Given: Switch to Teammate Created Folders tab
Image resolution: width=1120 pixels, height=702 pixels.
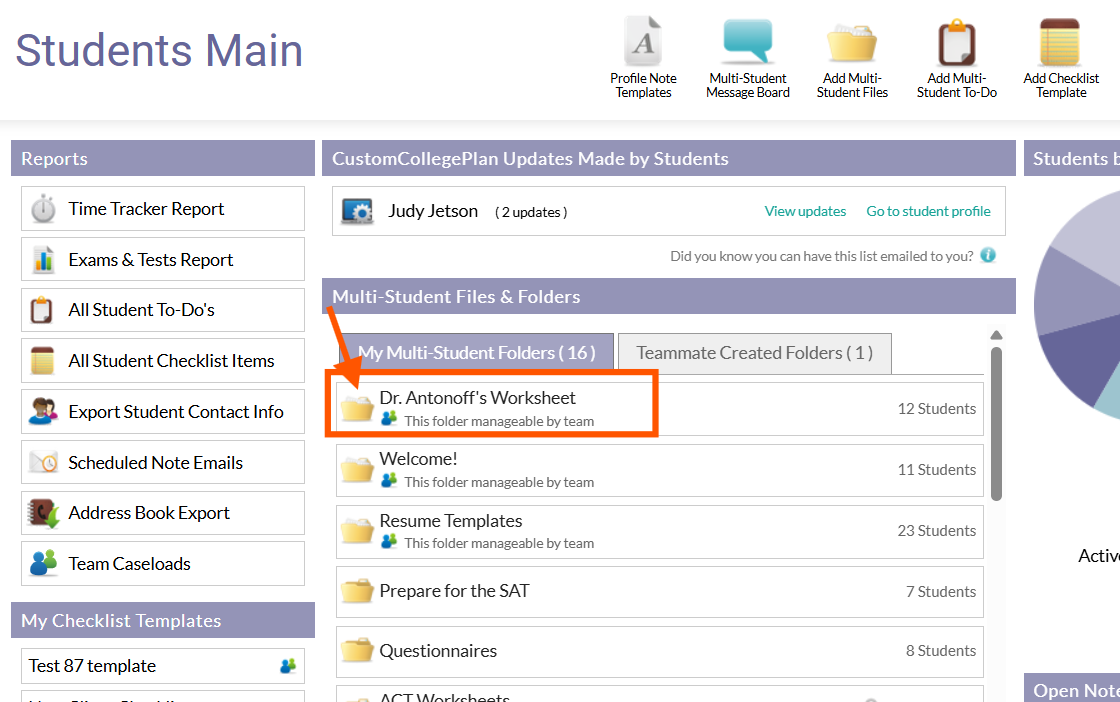Looking at the screenshot, I should tap(754, 353).
